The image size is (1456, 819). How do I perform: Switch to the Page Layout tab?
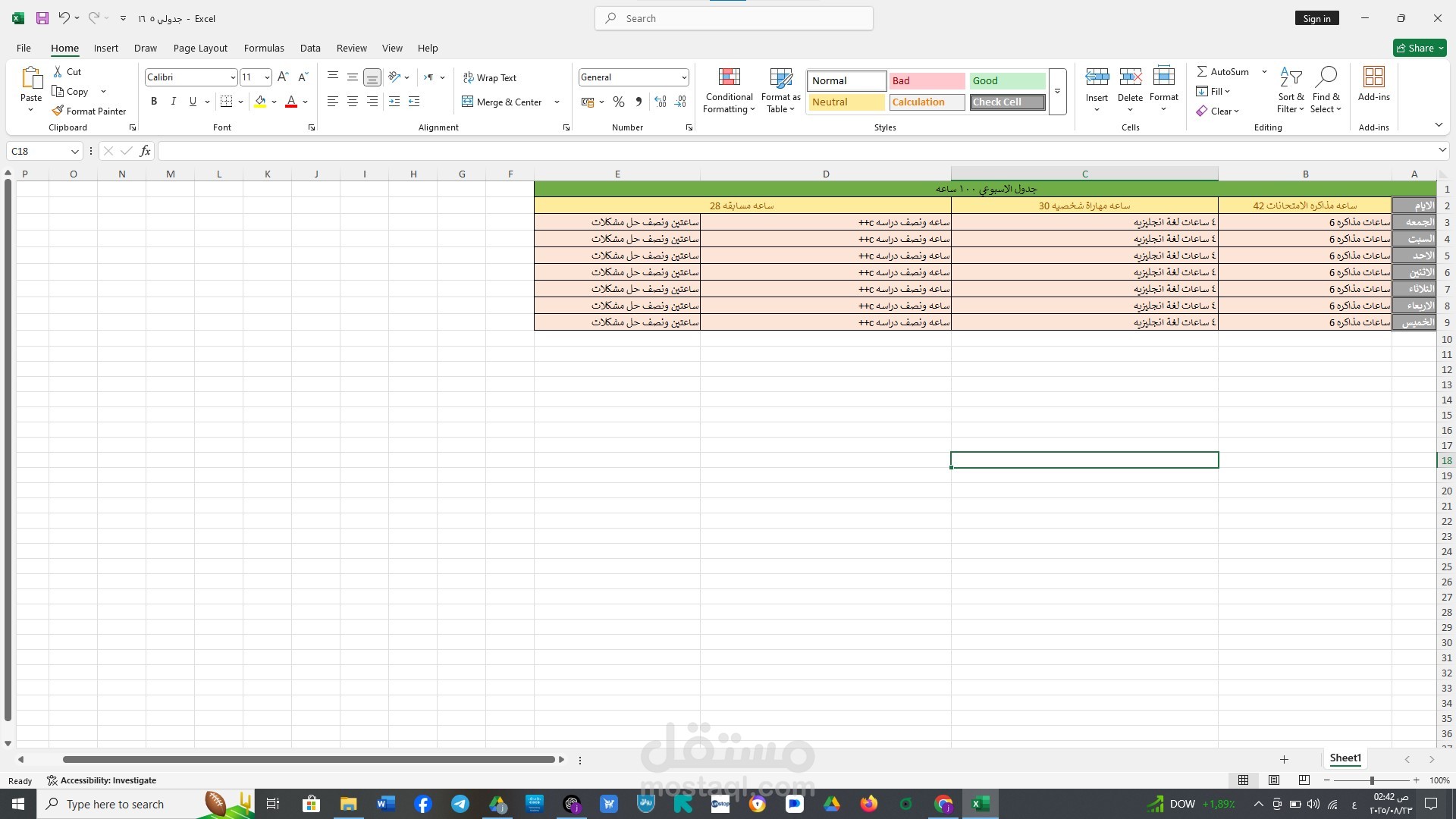200,48
